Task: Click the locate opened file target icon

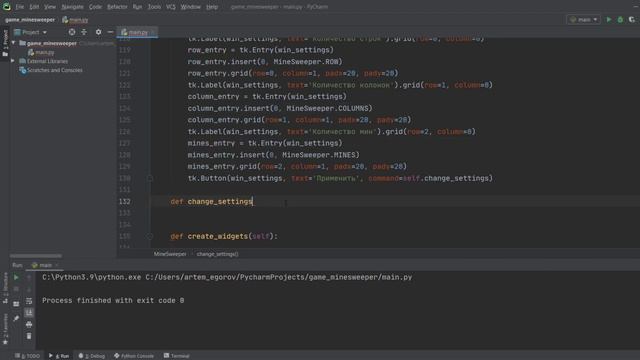Action: coord(72,32)
